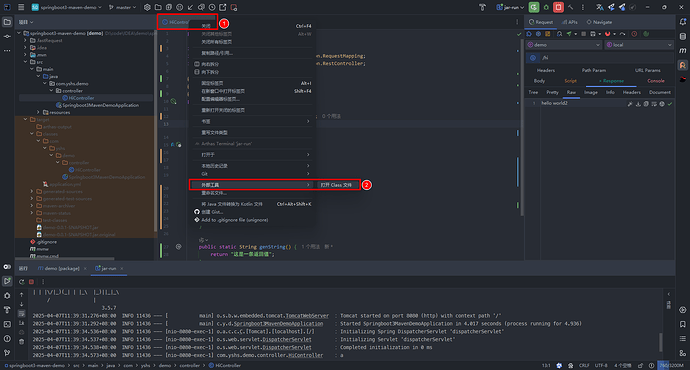Image resolution: width=690 pixels, height=370 pixels.
Task: Click the Debug bug icon in top toolbar
Action: 546,7
